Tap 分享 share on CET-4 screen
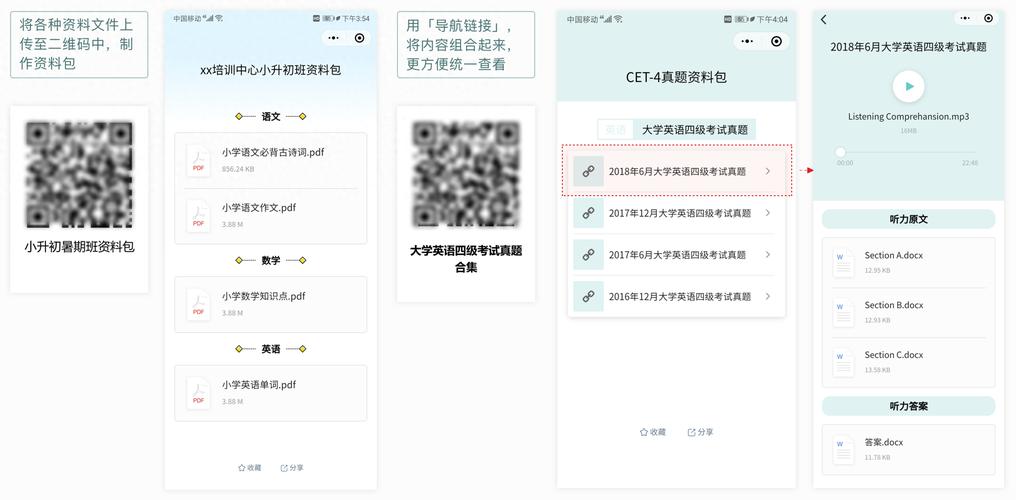The image size is (1016, 500). [700, 432]
